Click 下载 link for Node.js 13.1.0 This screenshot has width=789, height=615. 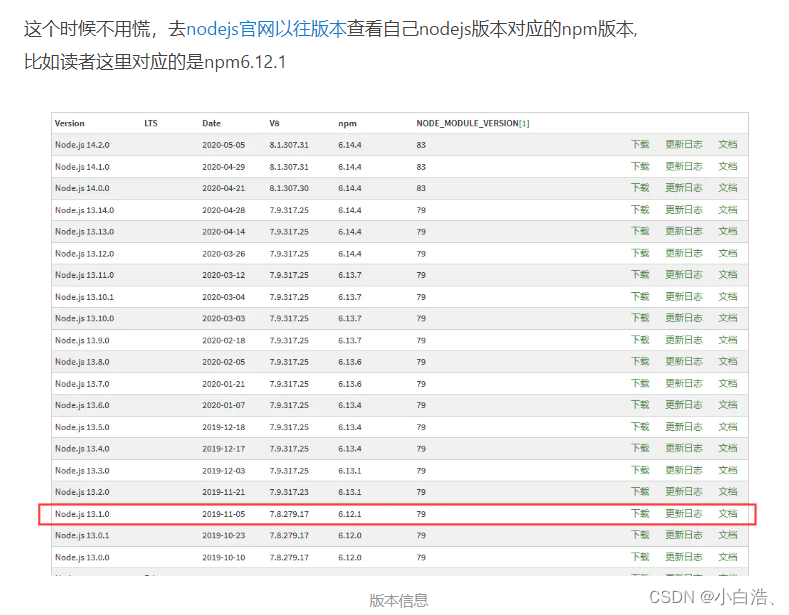640,514
